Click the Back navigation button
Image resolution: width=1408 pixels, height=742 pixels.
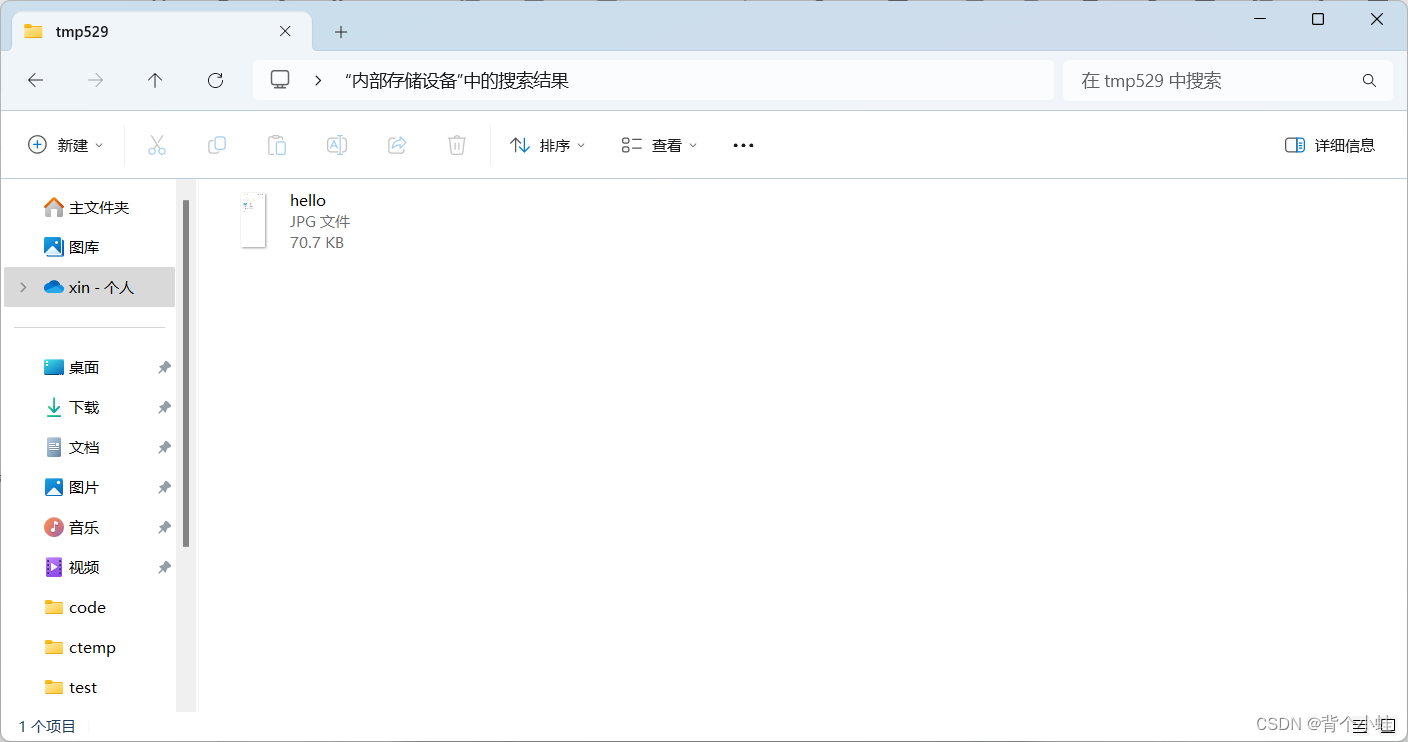(35, 80)
